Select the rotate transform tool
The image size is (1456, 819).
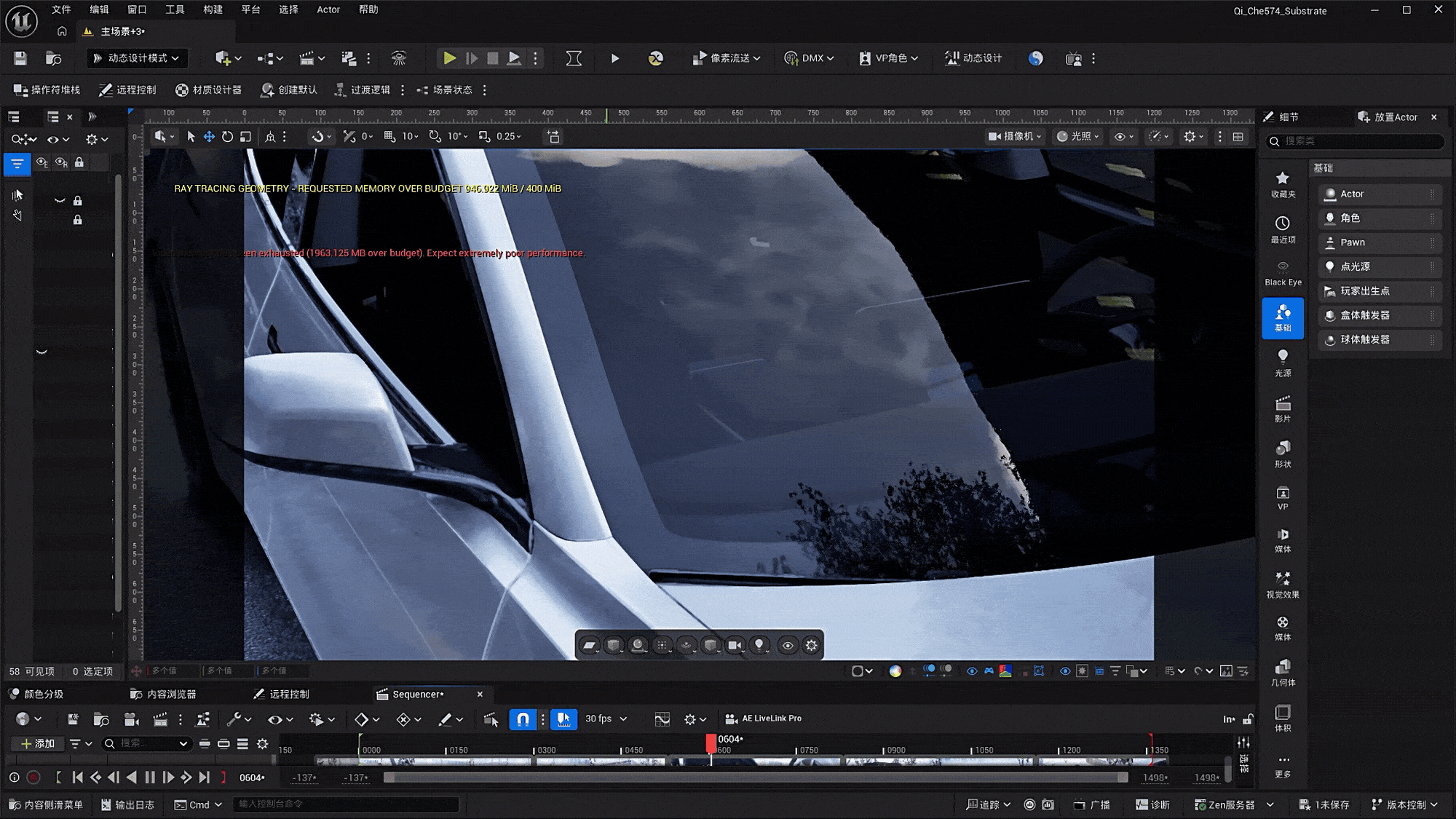click(227, 136)
